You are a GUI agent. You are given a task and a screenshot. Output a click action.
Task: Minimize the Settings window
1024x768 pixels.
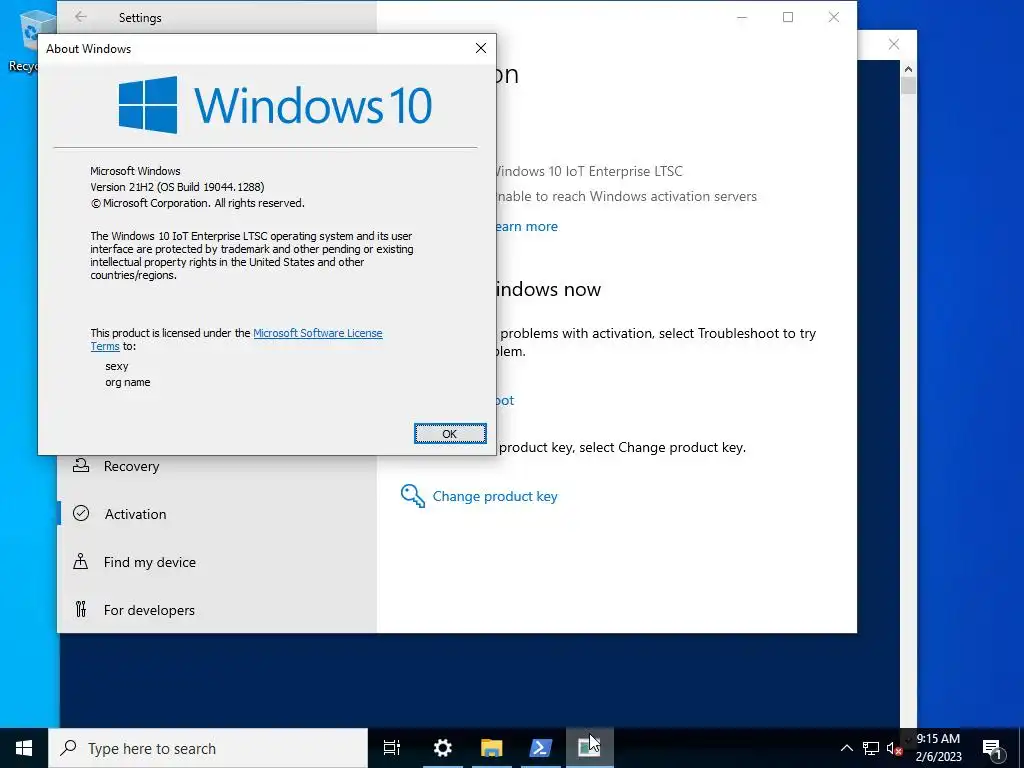742,17
